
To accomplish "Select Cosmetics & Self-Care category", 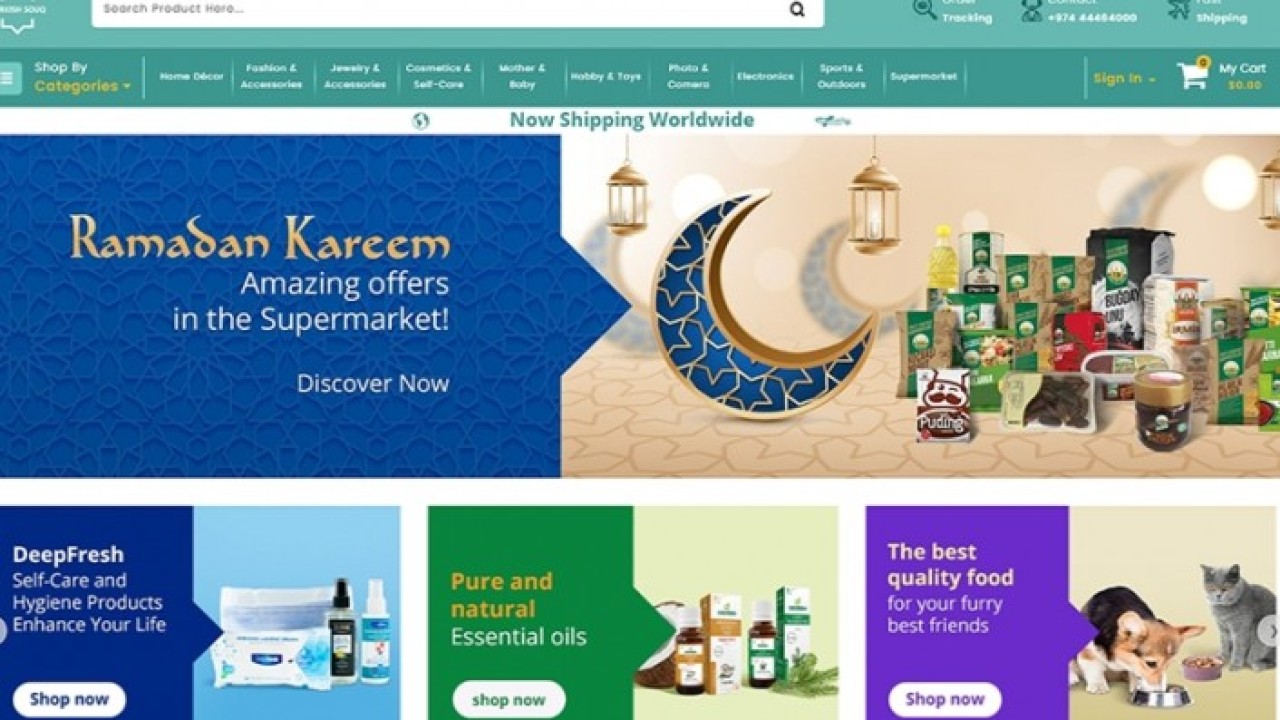I will (x=438, y=76).
